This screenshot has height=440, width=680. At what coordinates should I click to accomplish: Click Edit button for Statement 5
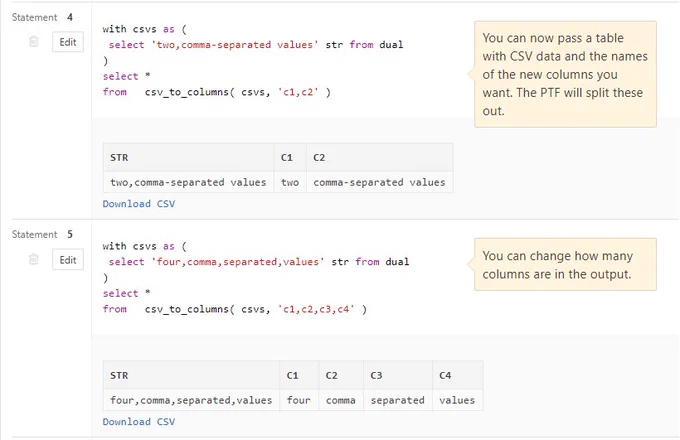click(x=68, y=260)
